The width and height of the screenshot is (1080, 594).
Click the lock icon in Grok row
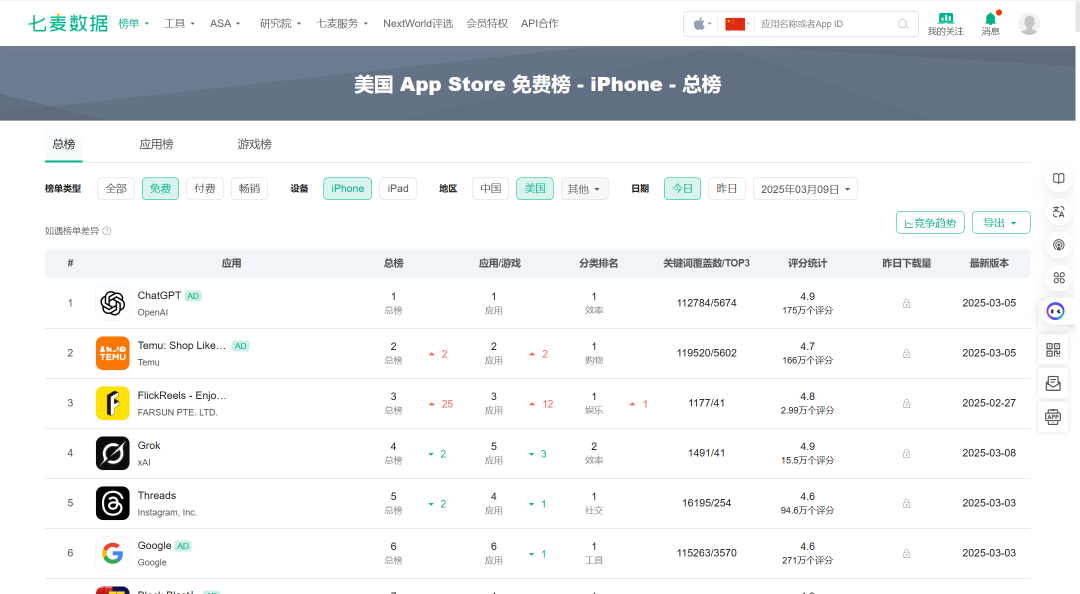click(906, 453)
